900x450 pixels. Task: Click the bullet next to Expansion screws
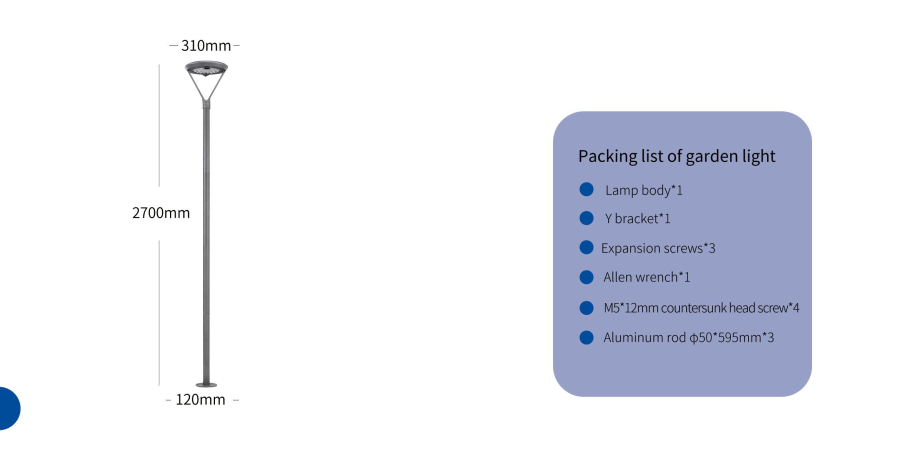tap(586, 247)
